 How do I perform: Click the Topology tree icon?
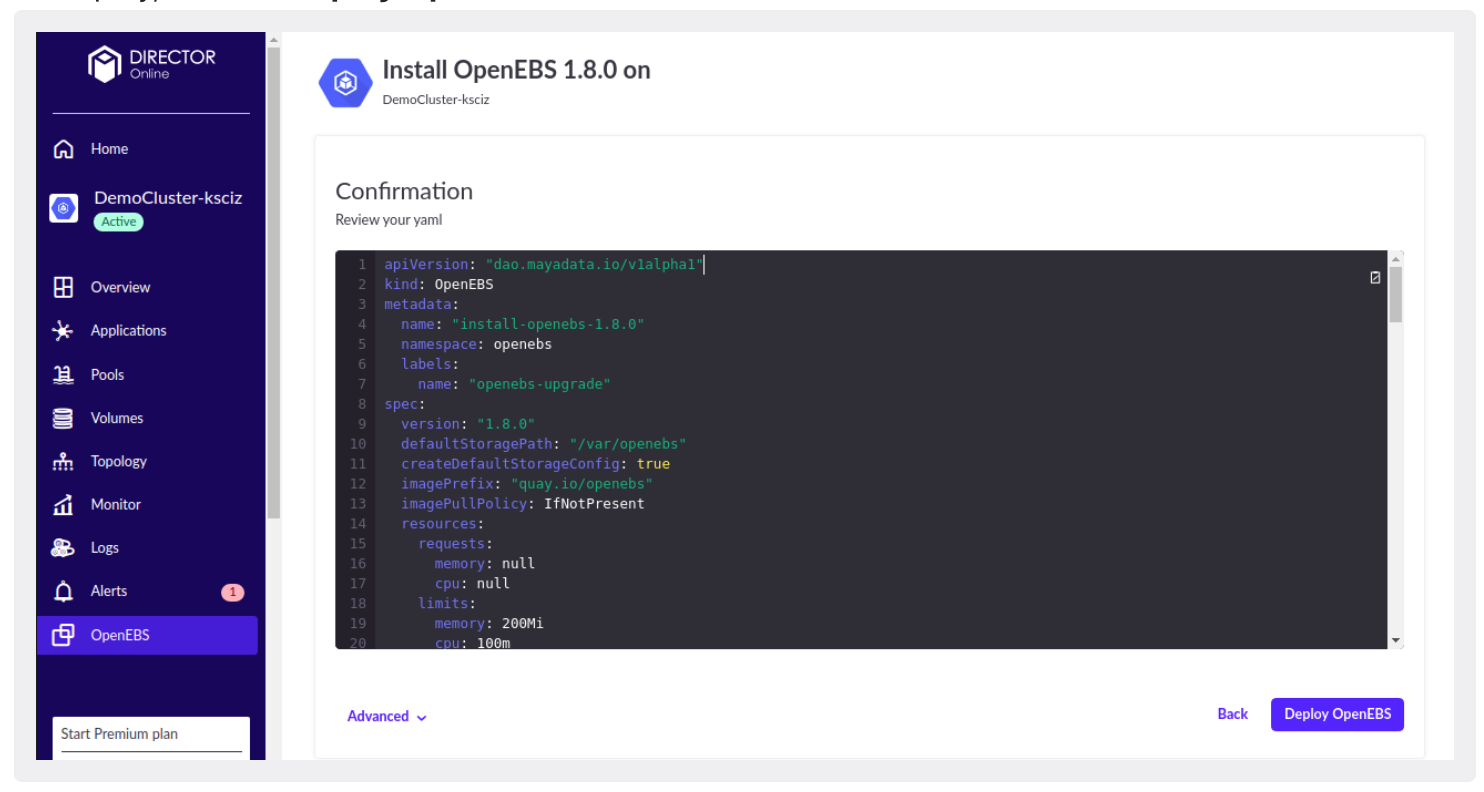pos(63,461)
